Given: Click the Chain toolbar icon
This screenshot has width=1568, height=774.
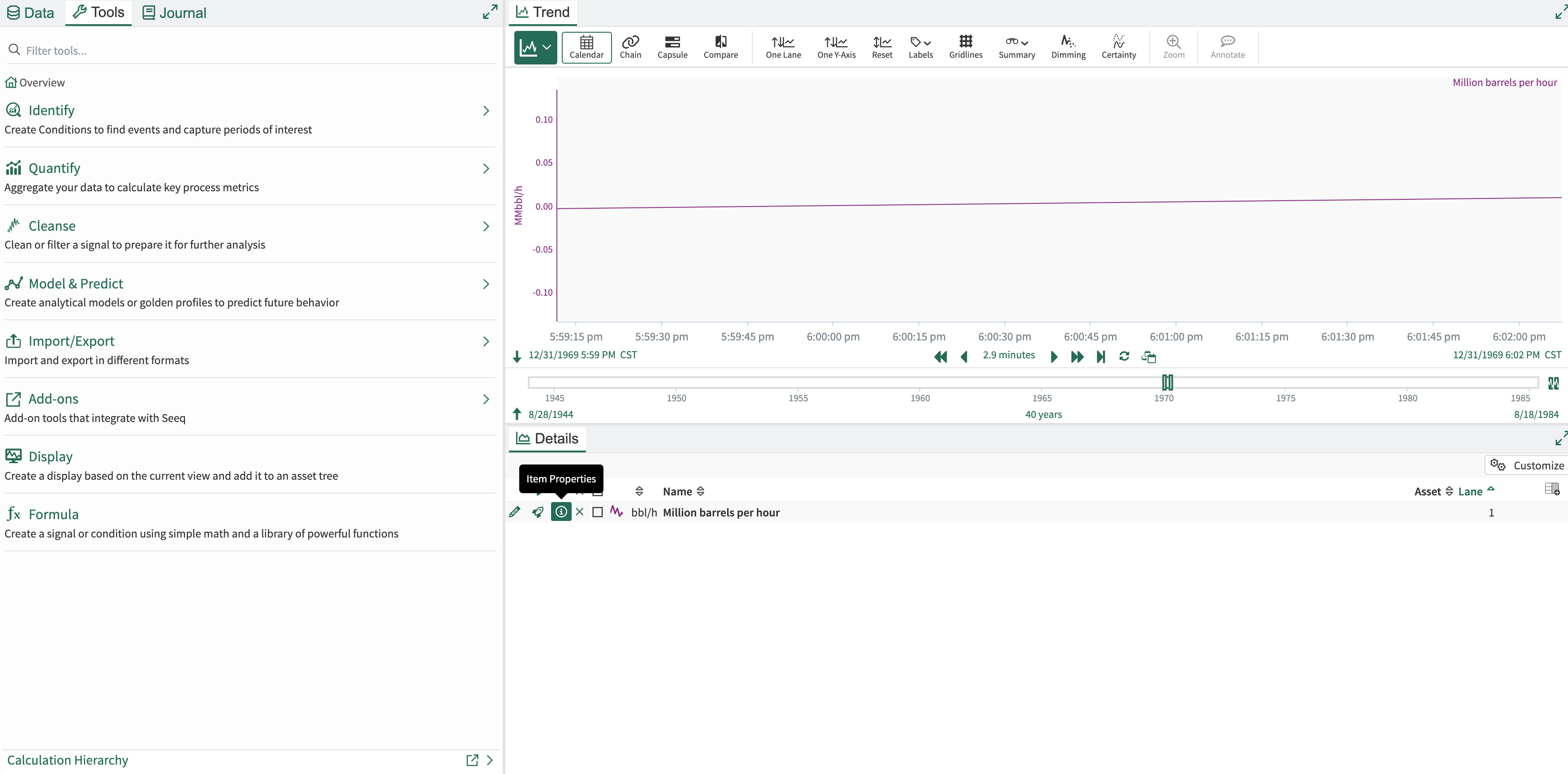Looking at the screenshot, I should [x=630, y=46].
